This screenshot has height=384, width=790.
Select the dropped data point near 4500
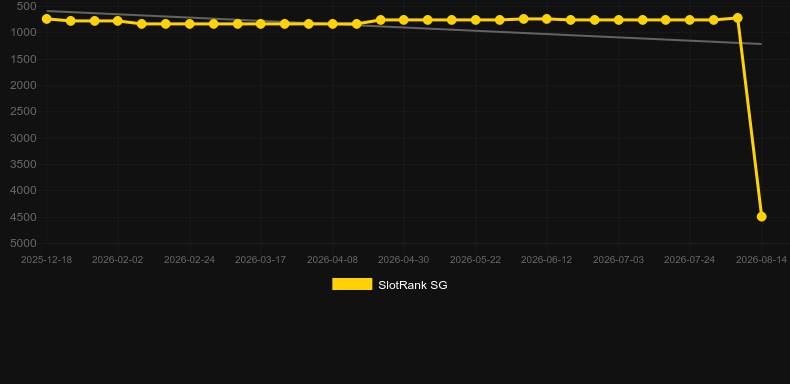click(x=762, y=217)
